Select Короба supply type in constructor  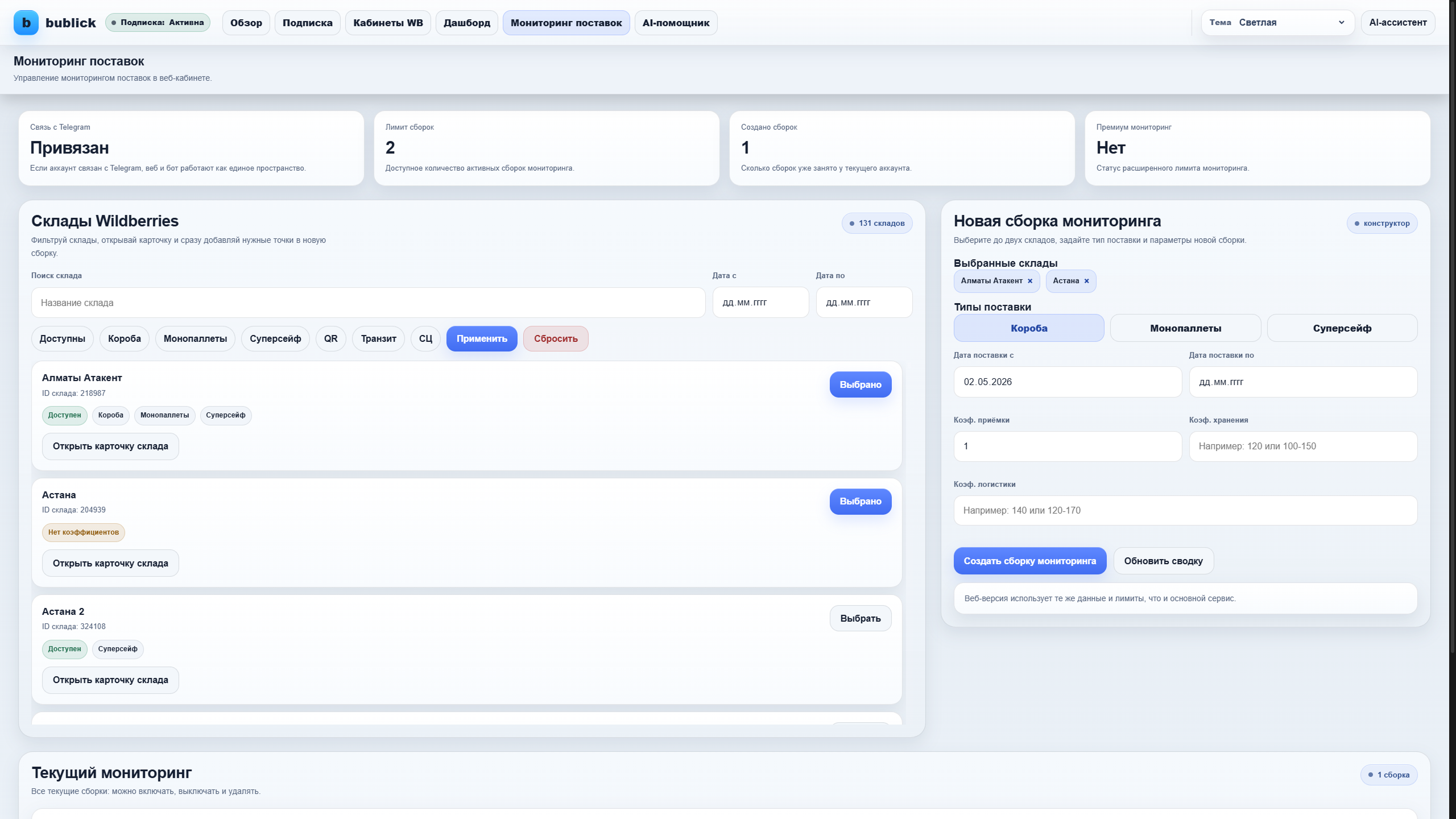[1029, 328]
